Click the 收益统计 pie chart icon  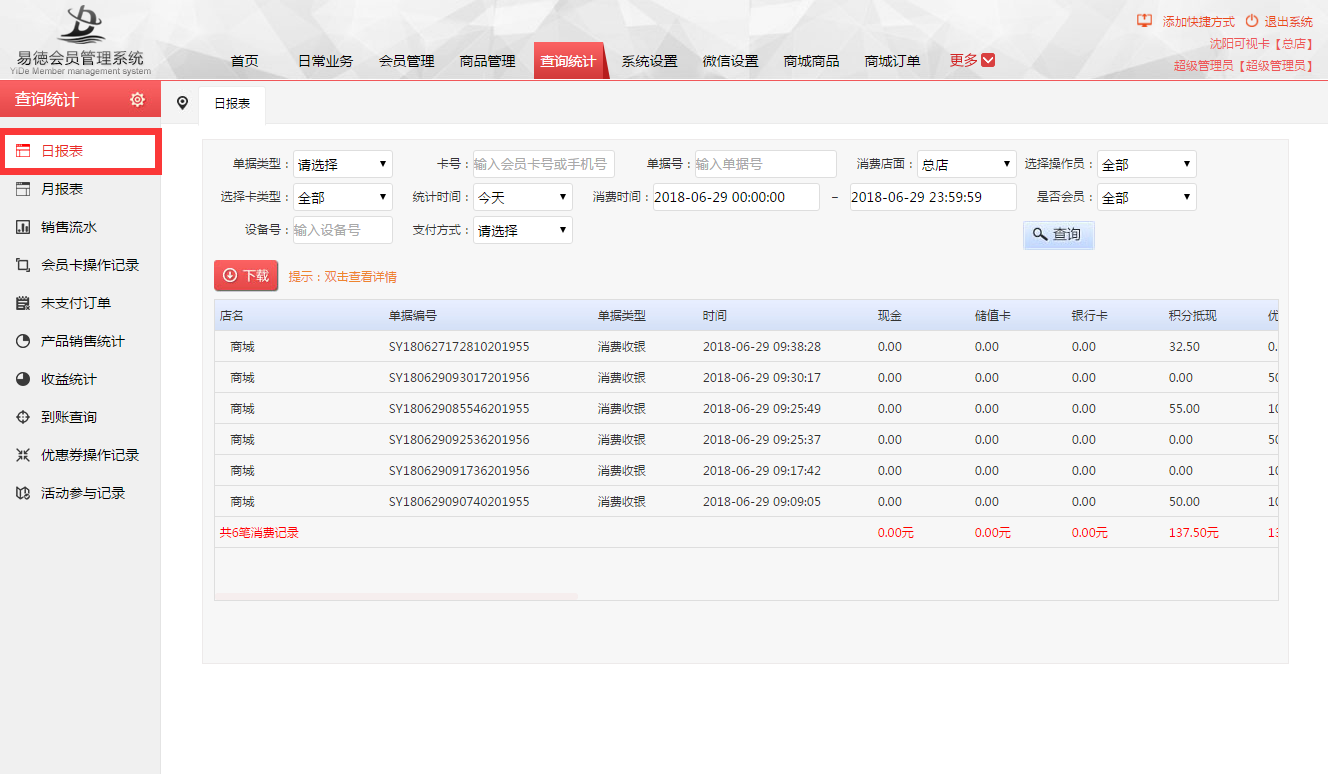(x=23, y=379)
